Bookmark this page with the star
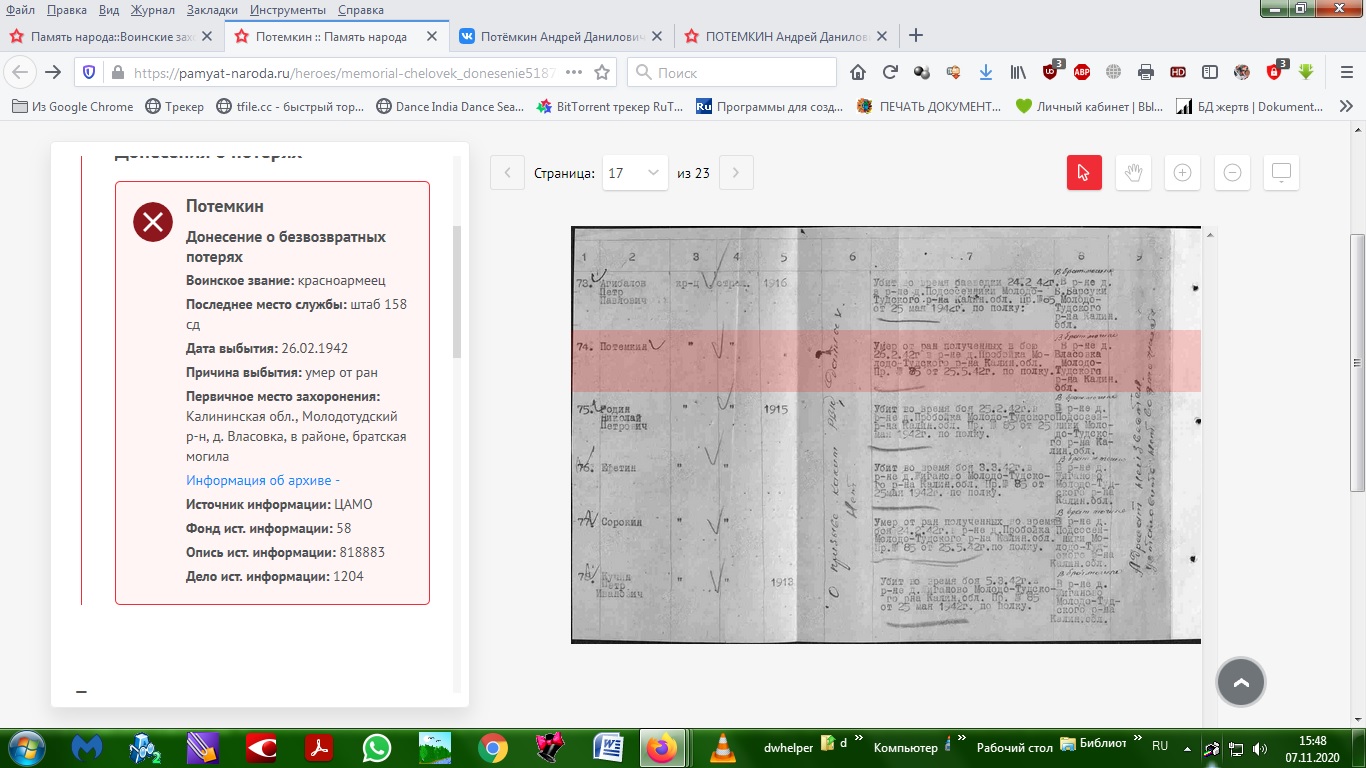Image resolution: width=1366 pixels, height=768 pixels. tap(602, 72)
